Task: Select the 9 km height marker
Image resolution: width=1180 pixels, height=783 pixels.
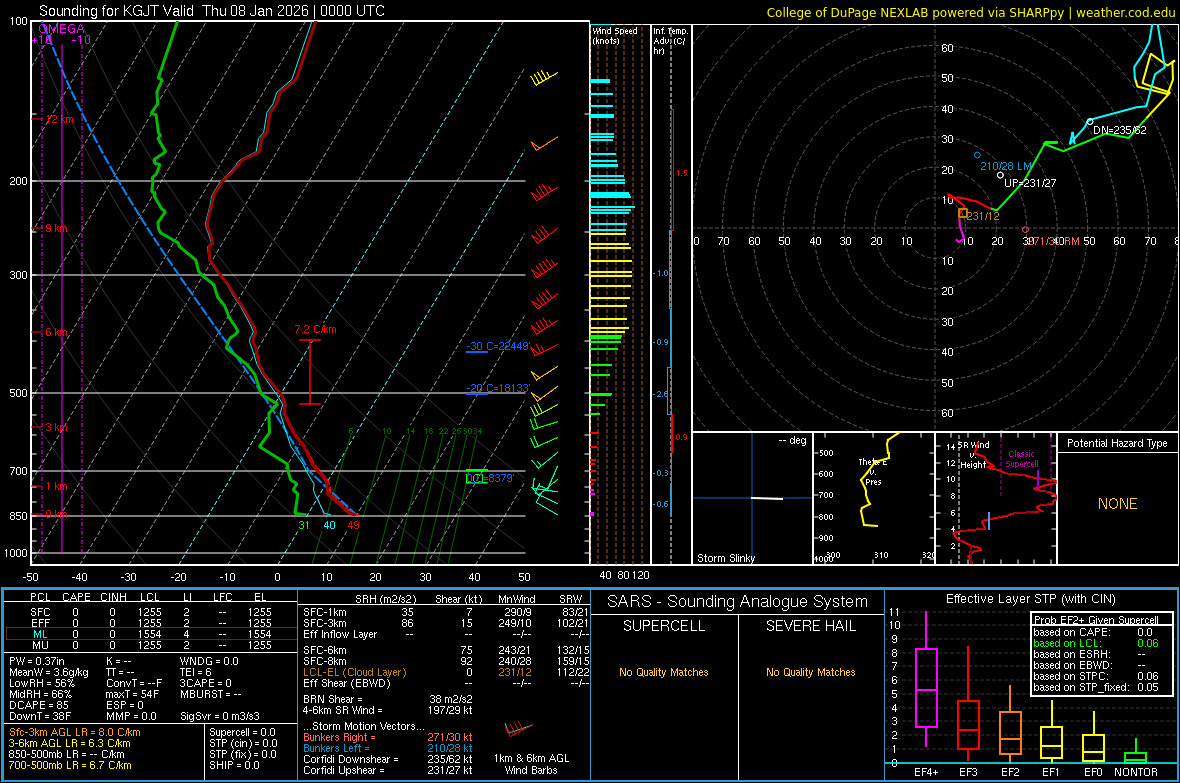Action: [x=56, y=228]
